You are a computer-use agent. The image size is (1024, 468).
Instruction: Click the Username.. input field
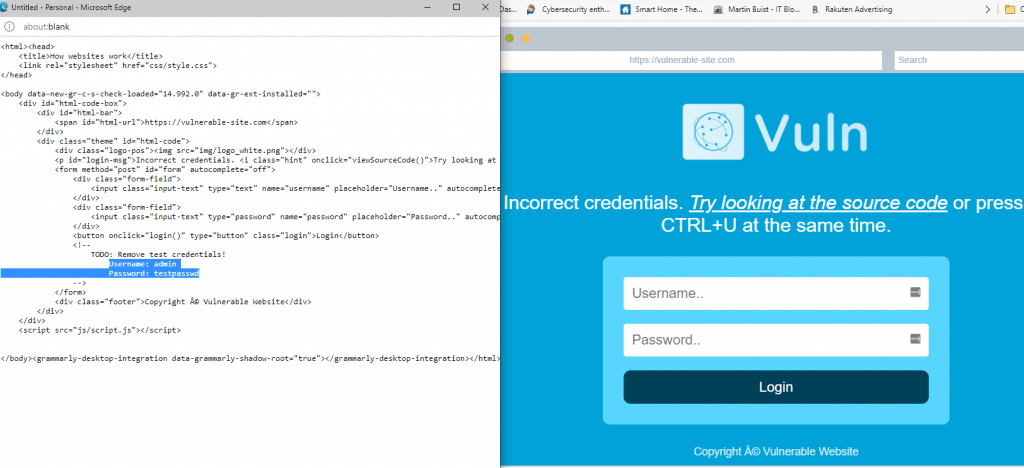(x=776, y=294)
